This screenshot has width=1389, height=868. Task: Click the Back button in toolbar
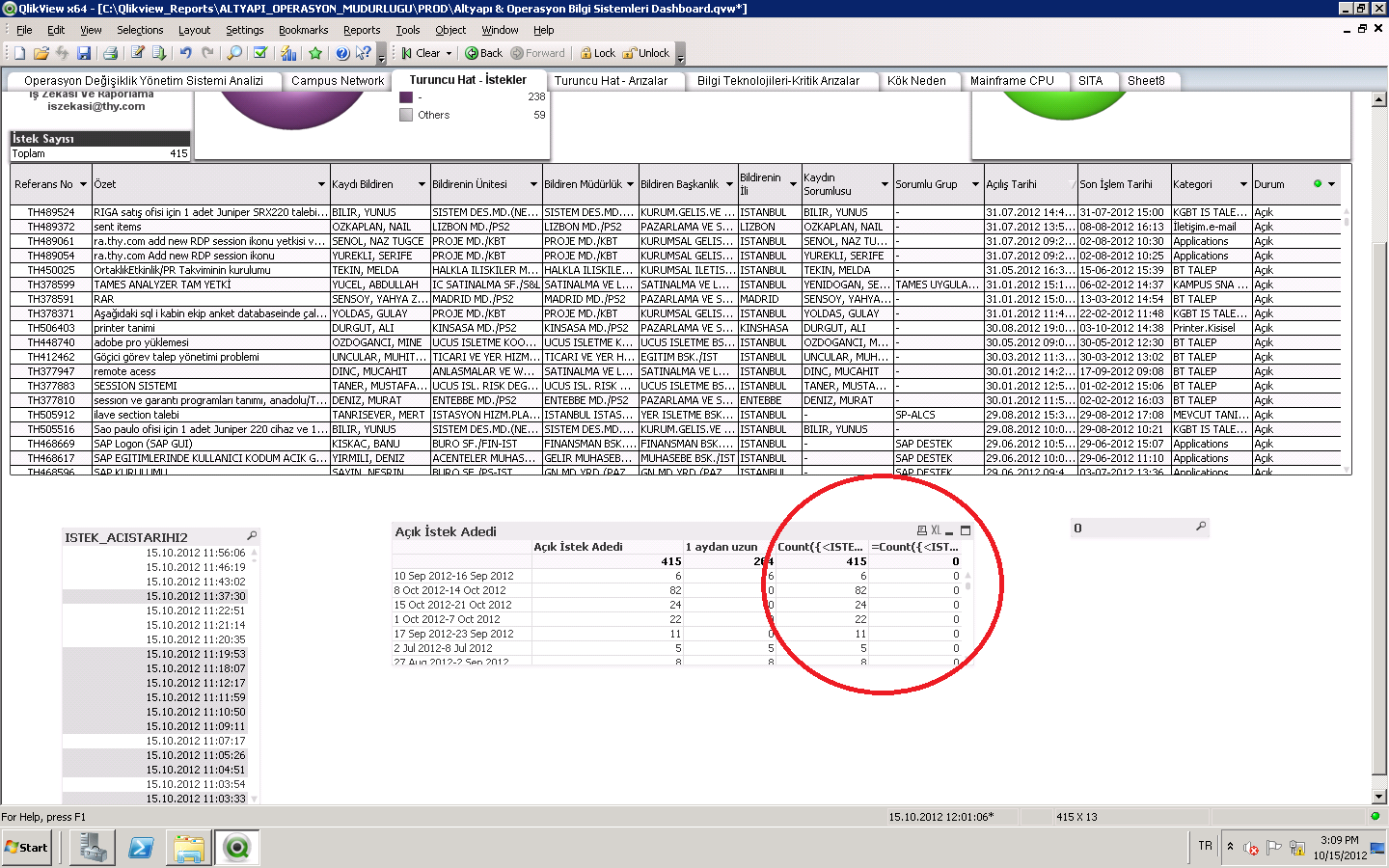click(x=483, y=53)
